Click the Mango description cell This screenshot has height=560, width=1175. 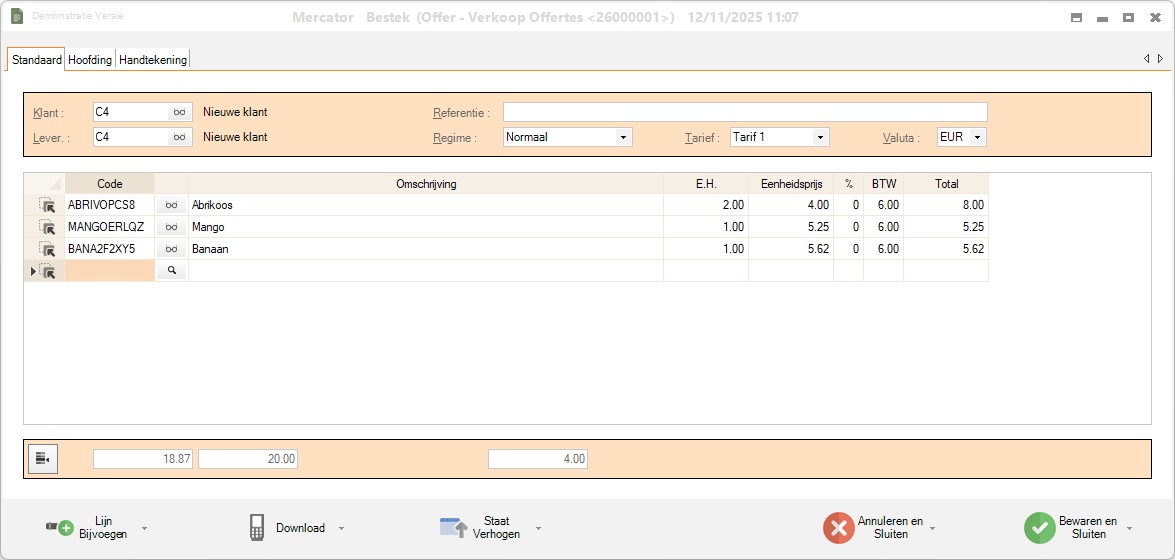click(426, 227)
